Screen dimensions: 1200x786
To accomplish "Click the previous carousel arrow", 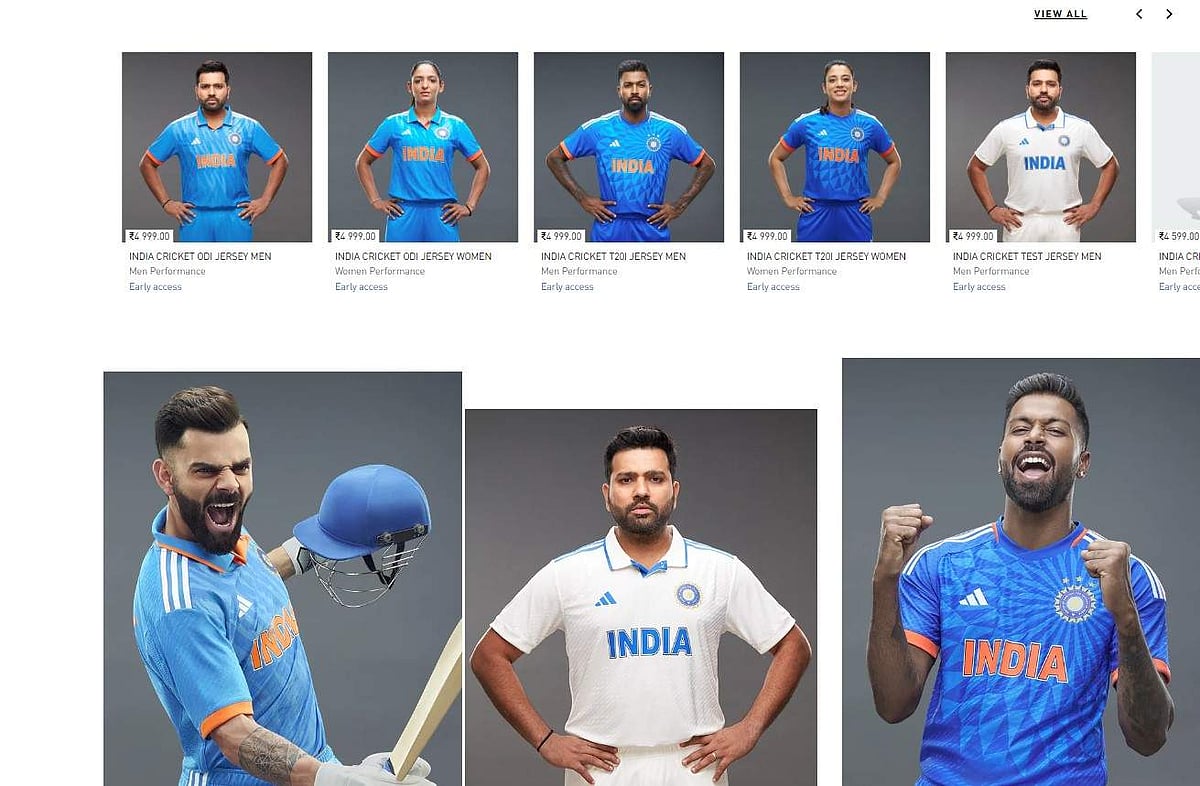I will tap(1139, 14).
